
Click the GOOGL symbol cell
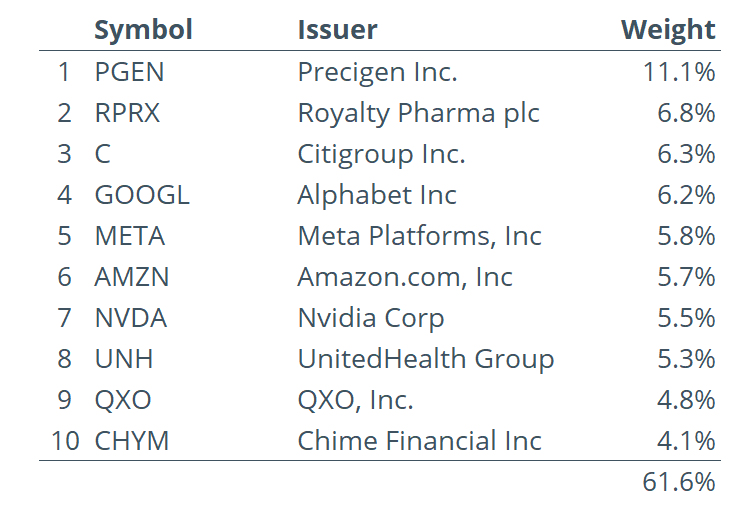click(142, 195)
